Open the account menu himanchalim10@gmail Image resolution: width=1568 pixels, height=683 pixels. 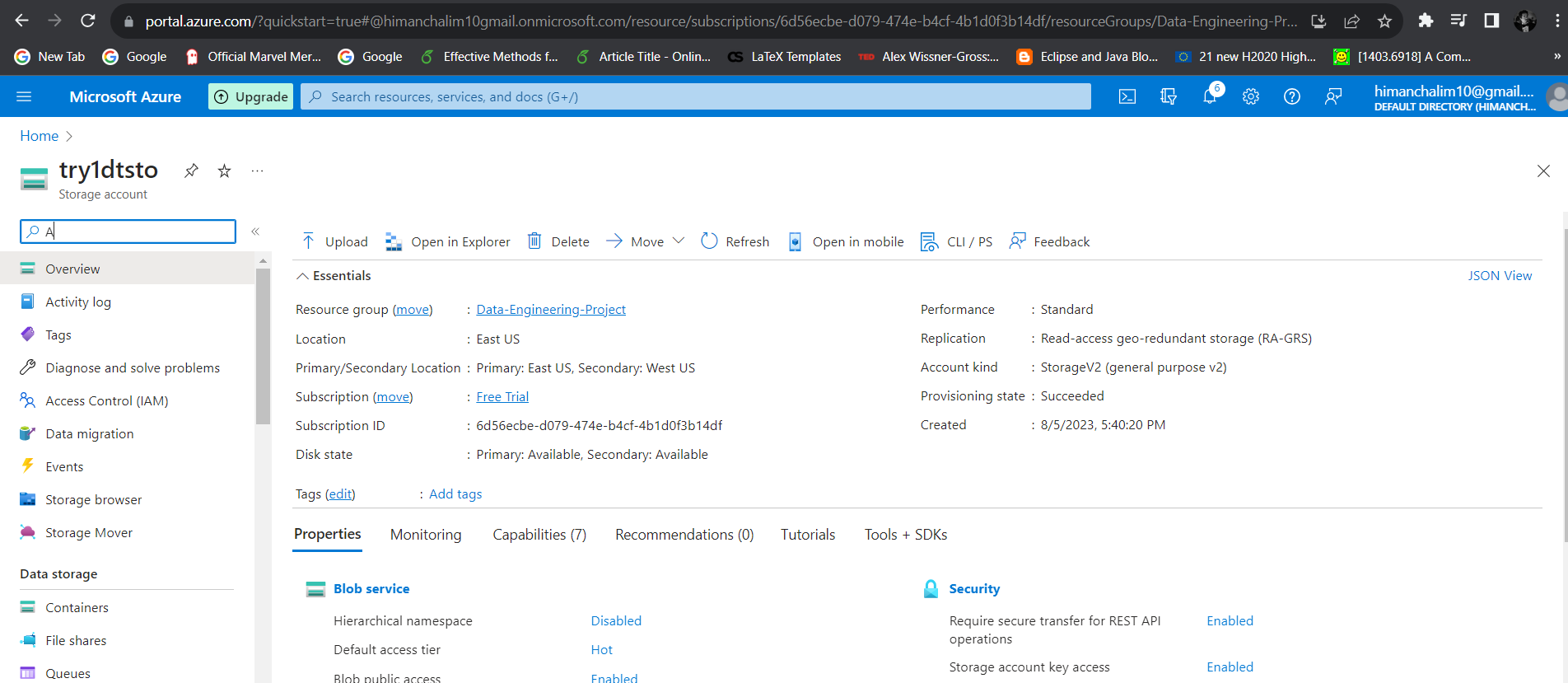[1468, 96]
